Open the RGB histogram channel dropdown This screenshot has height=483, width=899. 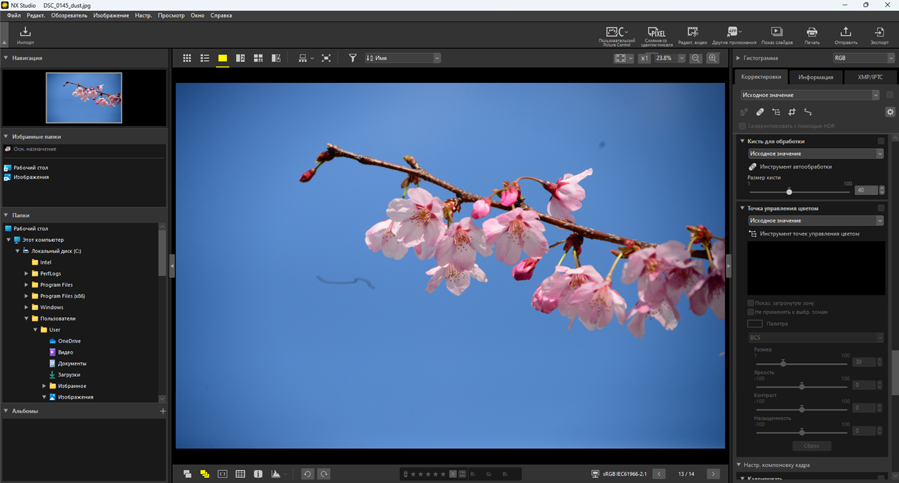click(x=863, y=58)
